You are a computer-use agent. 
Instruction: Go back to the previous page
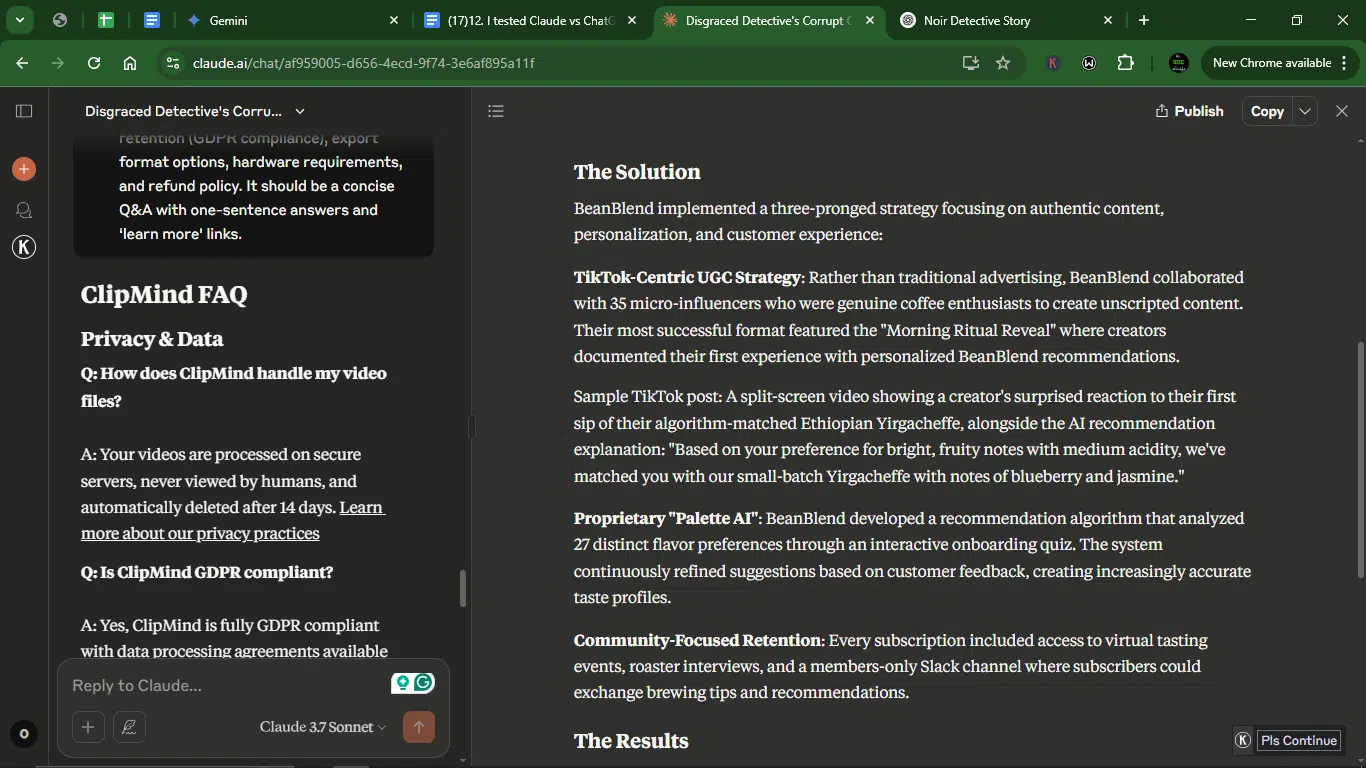[22, 63]
